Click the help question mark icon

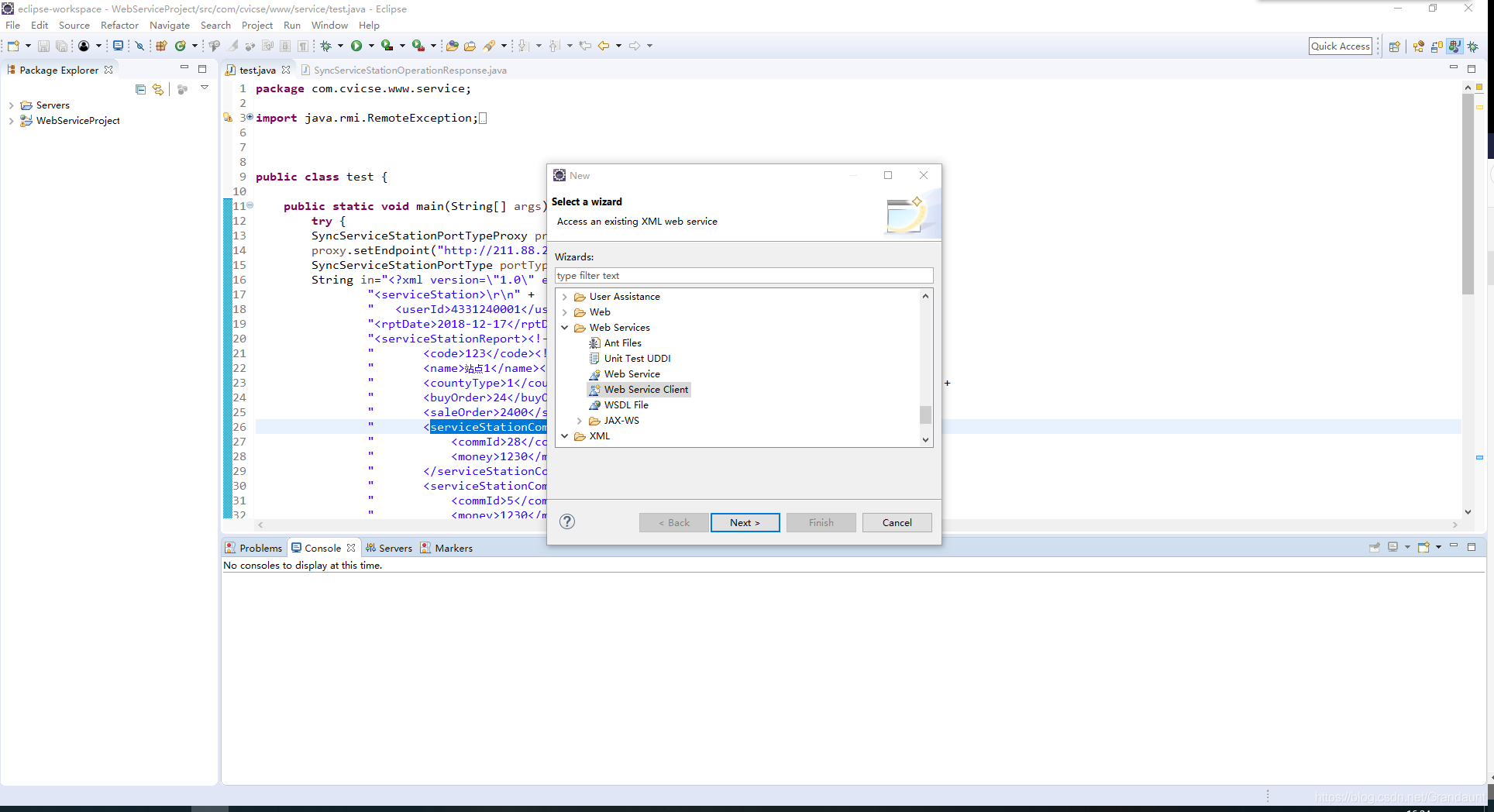tap(567, 521)
